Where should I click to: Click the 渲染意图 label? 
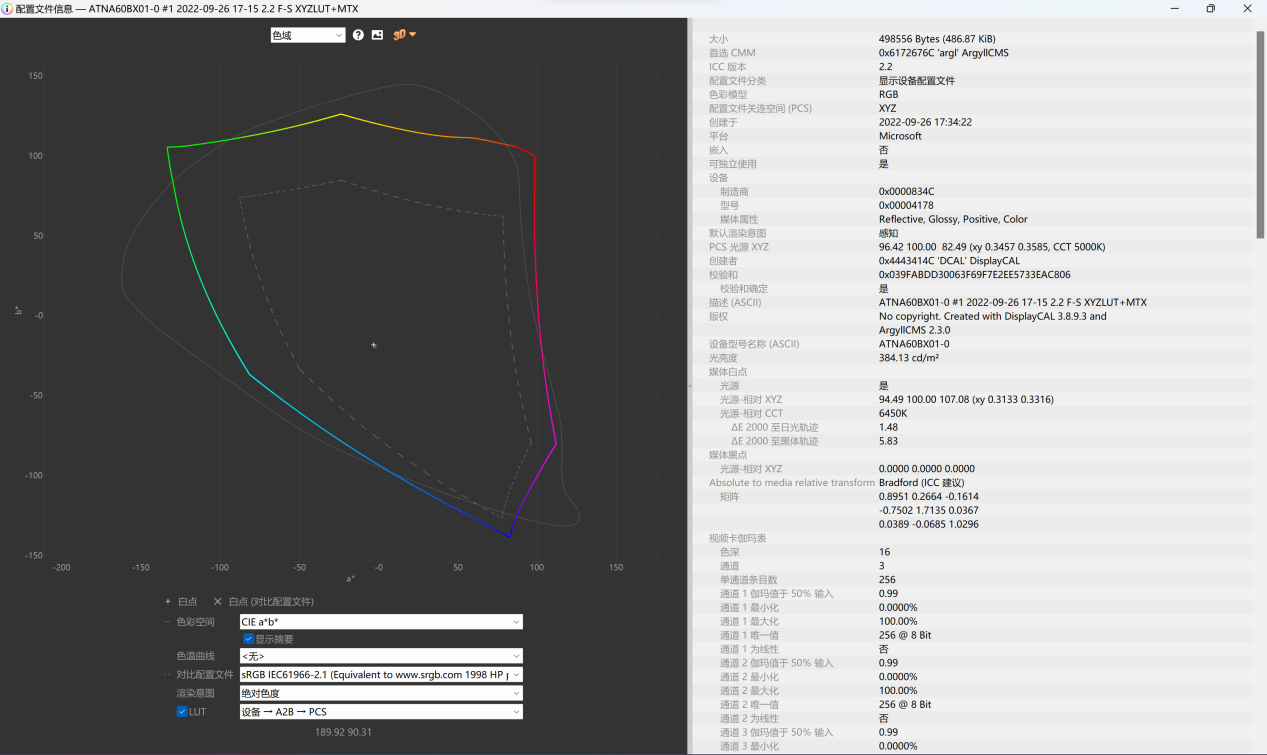pyautogui.click(x=196, y=693)
